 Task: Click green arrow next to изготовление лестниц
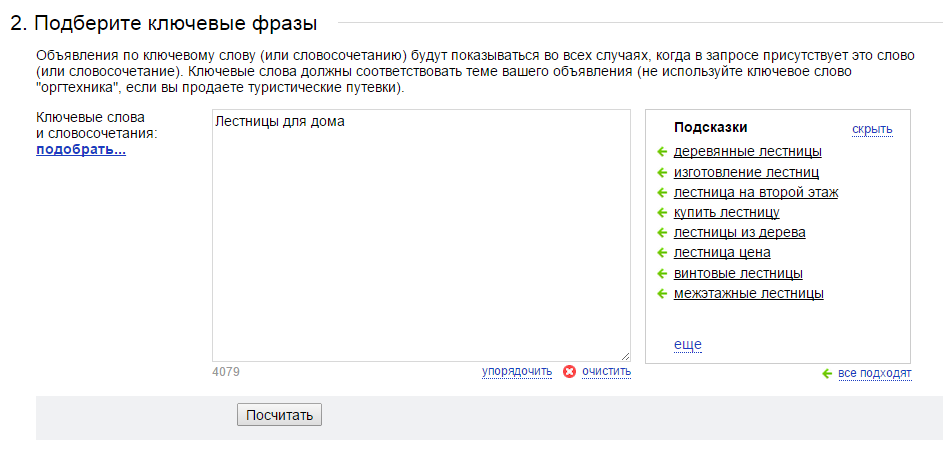662,173
